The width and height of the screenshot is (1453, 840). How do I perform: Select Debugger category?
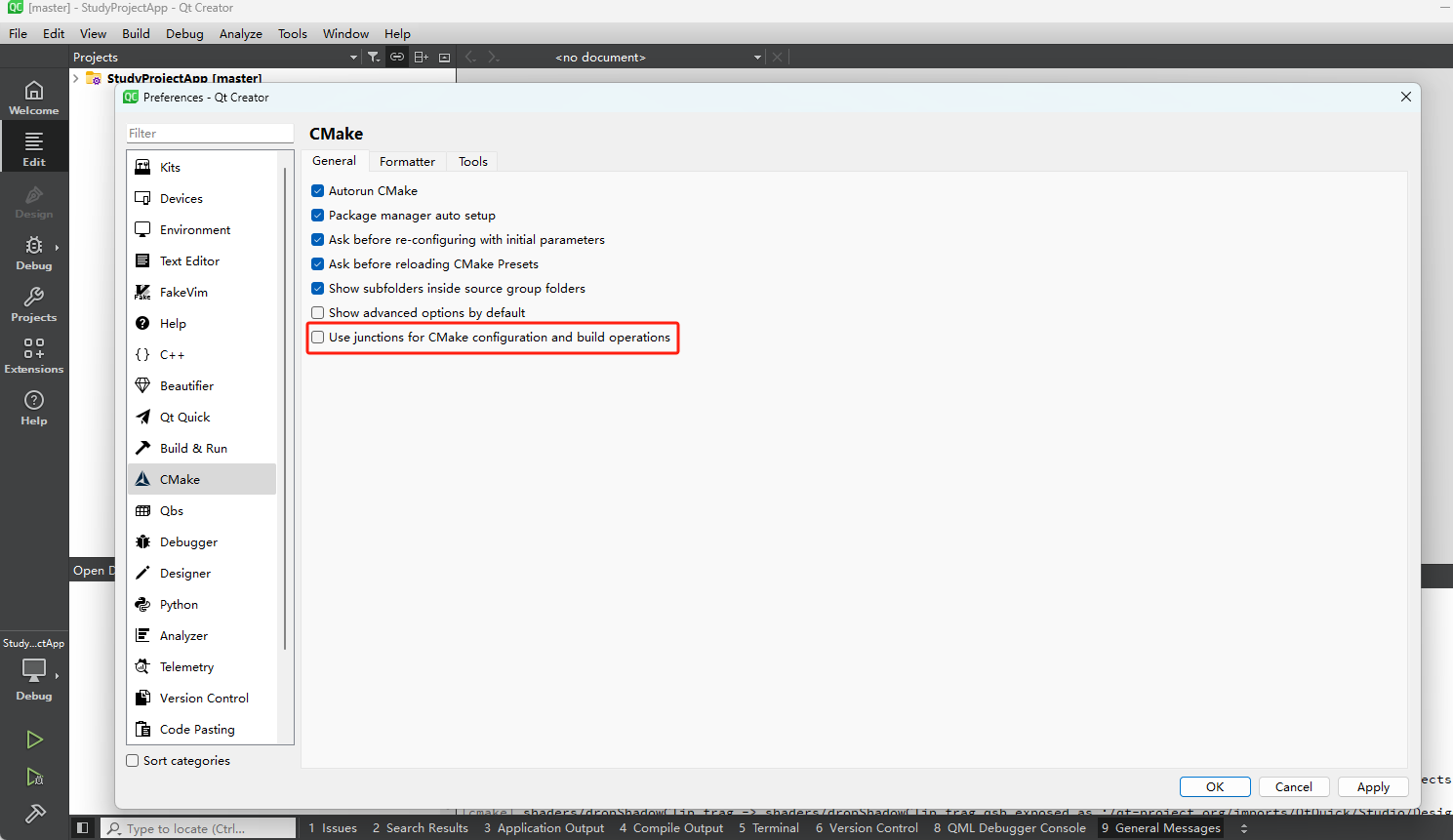[x=202, y=541]
